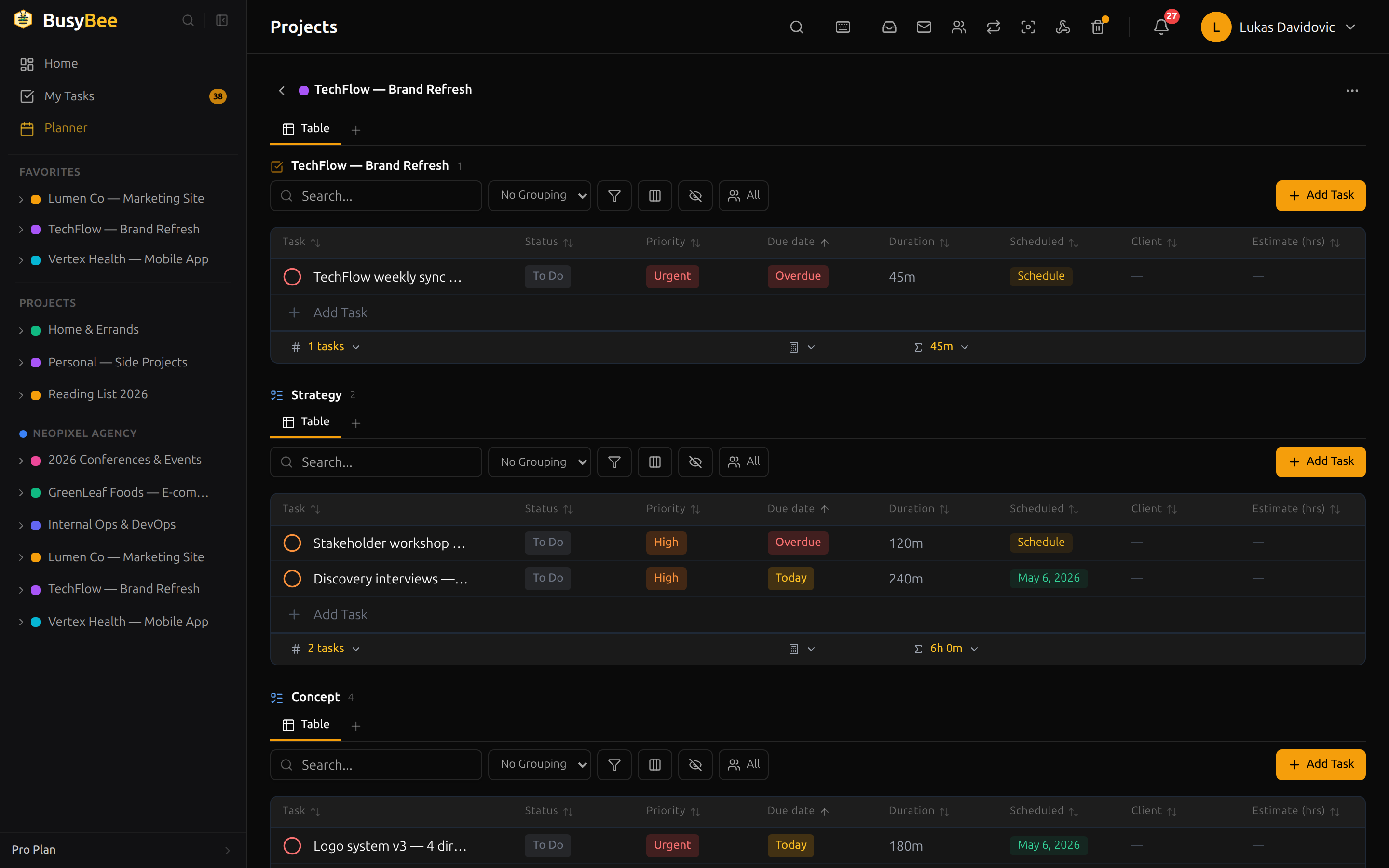1389x868 pixels.
Task: Click the repeat/recurring arrows icon
Action: pos(993,27)
